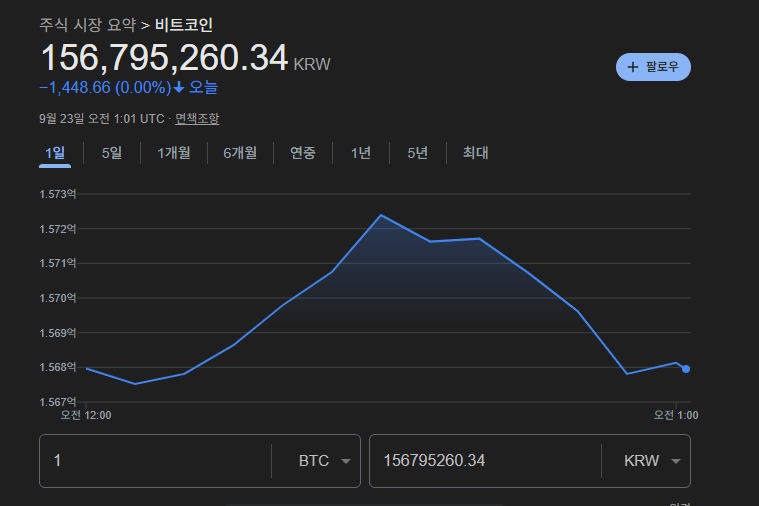Click the 오전 1:00 time label
This screenshot has width=759, height=506.
[x=676, y=415]
